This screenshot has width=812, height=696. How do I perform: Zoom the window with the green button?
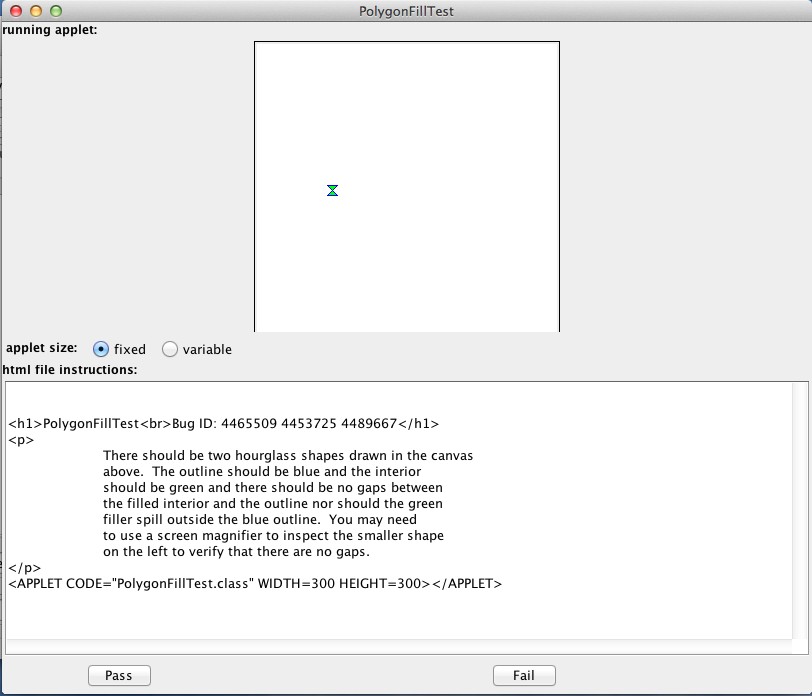click(x=56, y=11)
